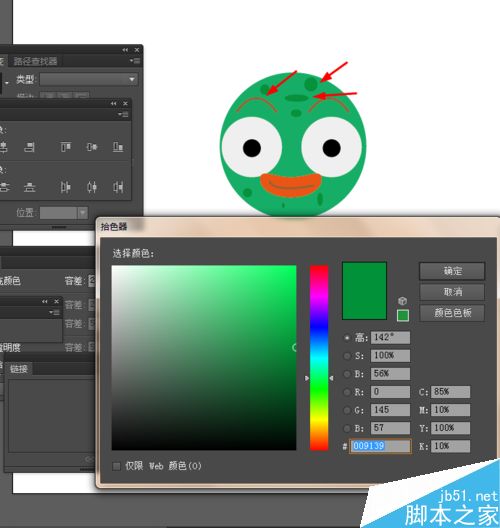Select the 高 (hue) radio button
This screenshot has width=500, height=528.
pyautogui.click(x=347, y=338)
